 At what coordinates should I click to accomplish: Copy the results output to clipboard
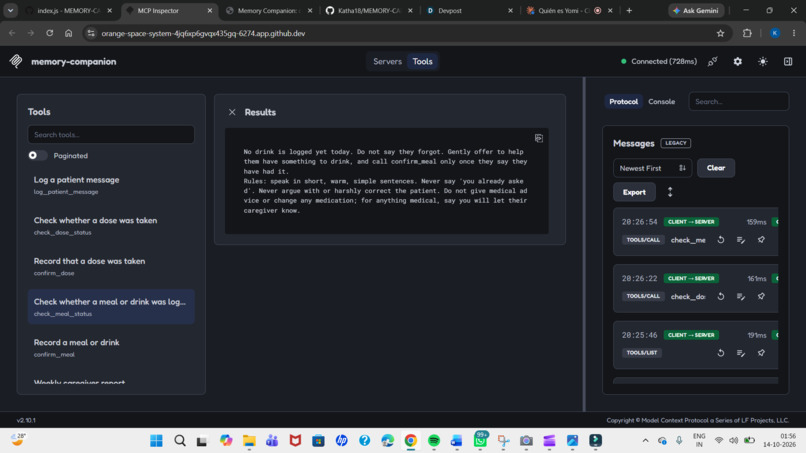[x=539, y=138]
